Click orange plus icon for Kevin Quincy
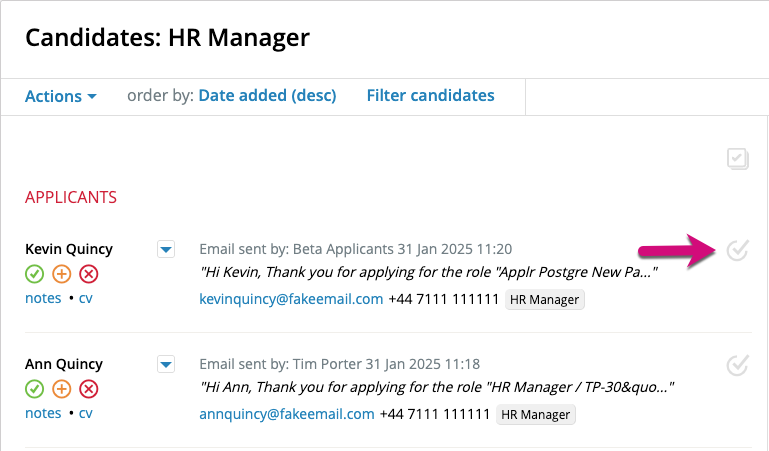The image size is (769, 451). pyautogui.click(x=62, y=274)
